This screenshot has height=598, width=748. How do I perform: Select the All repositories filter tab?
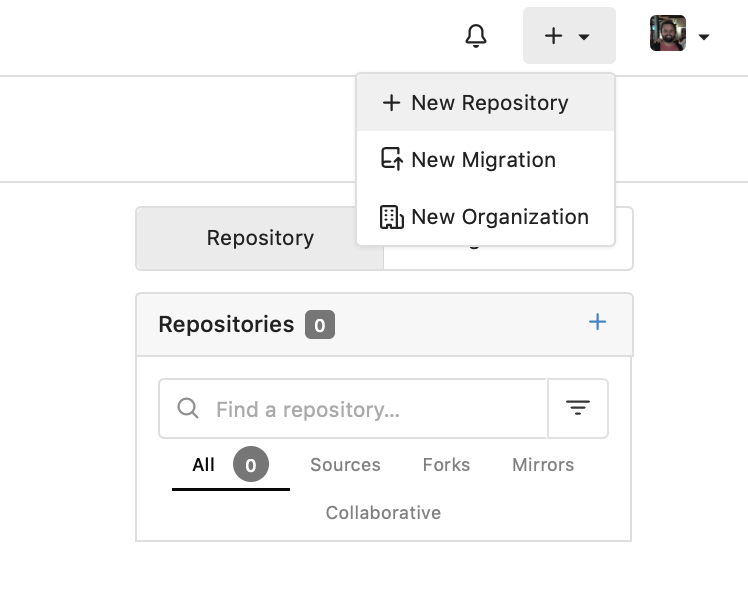[231, 465]
